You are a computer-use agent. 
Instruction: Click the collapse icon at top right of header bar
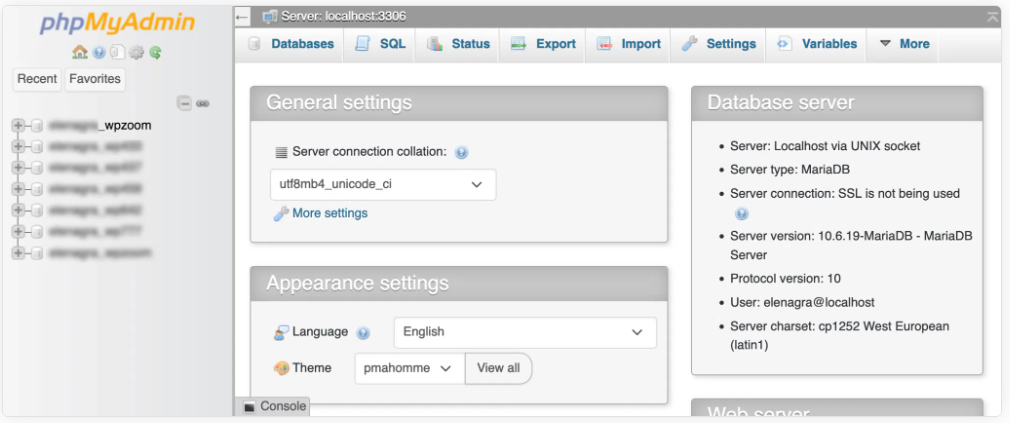[992, 17]
